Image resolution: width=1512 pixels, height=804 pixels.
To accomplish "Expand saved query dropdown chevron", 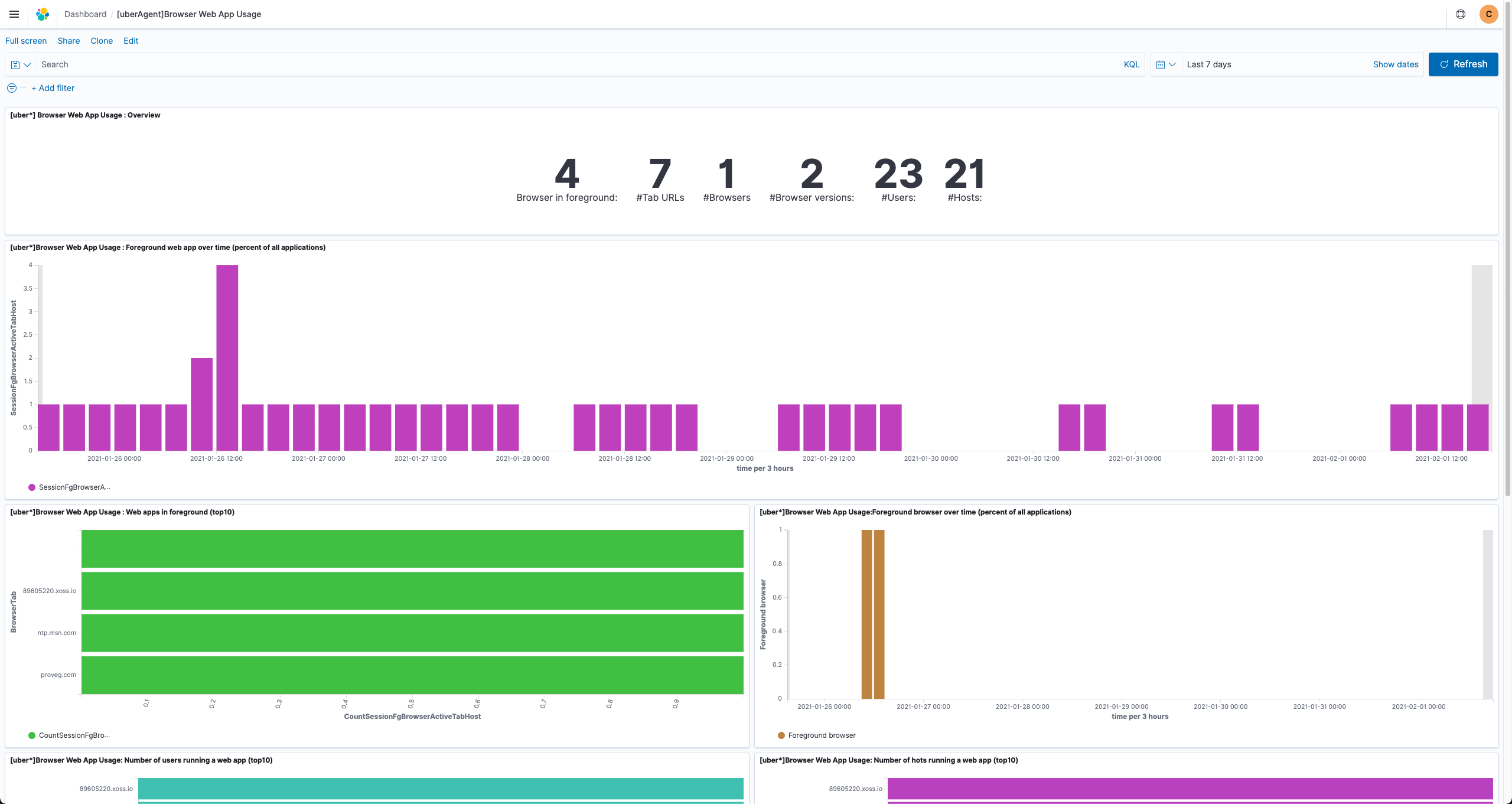I will [27, 65].
